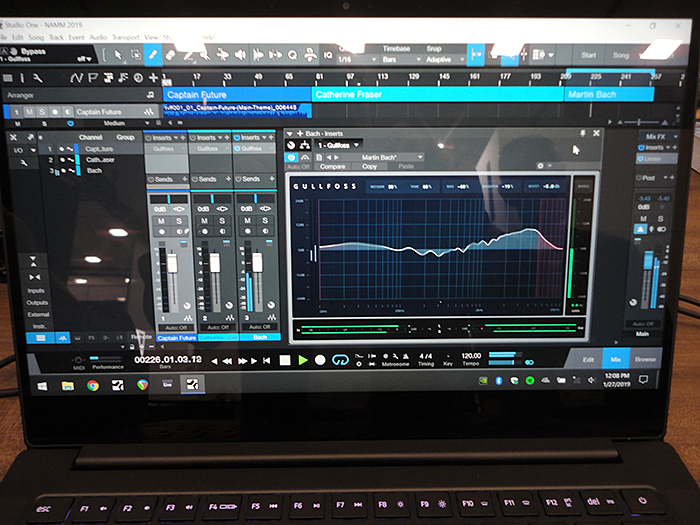This screenshot has height=525, width=700.
Task: Switch to the Browse tab
Action: 645,359
